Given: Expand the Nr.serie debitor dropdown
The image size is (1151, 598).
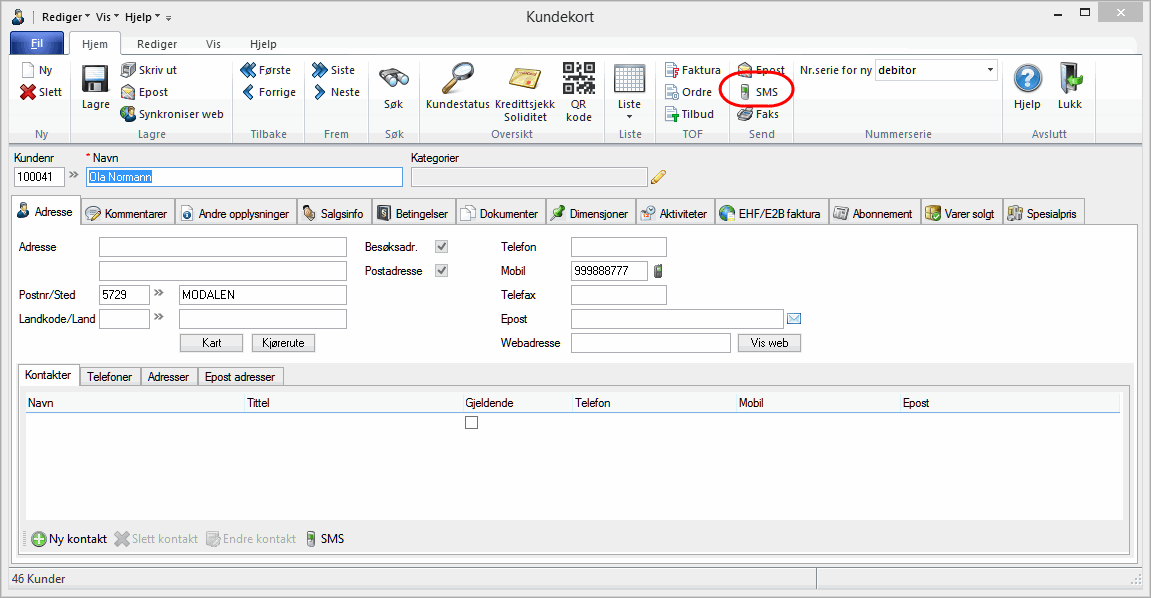Looking at the screenshot, I should 990,70.
